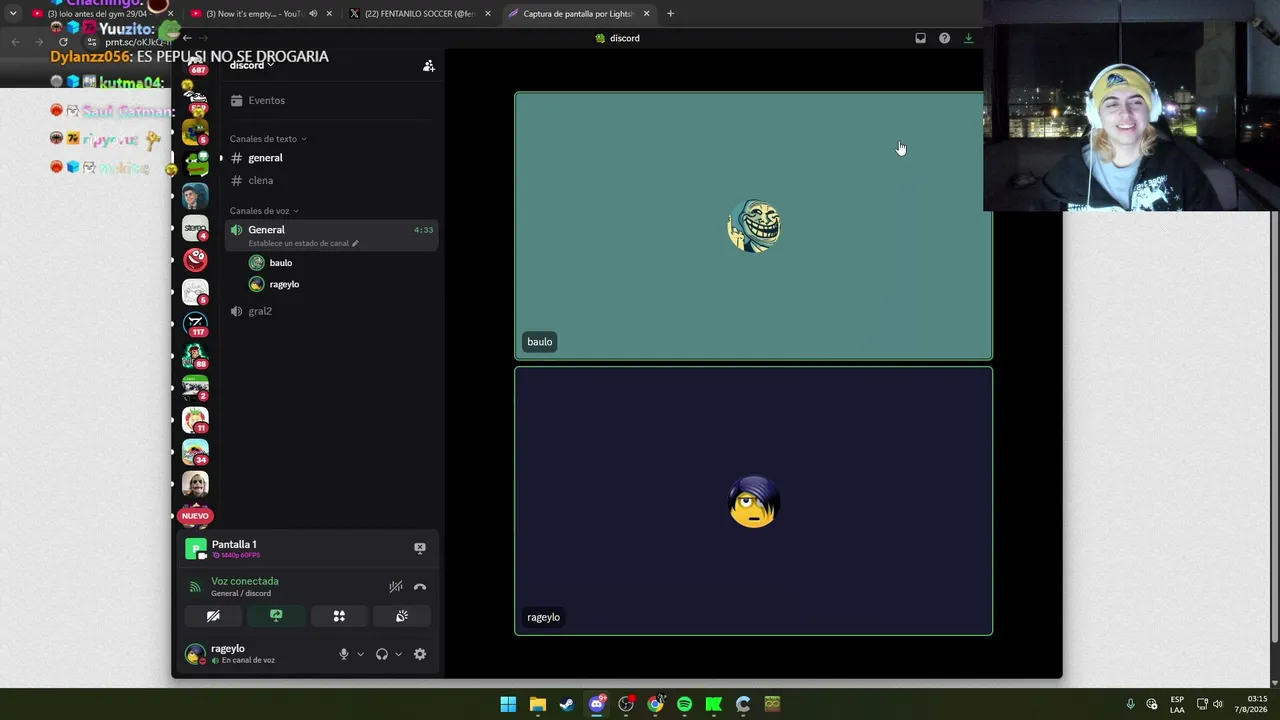Open Steam from the taskbar

pyautogui.click(x=567, y=704)
